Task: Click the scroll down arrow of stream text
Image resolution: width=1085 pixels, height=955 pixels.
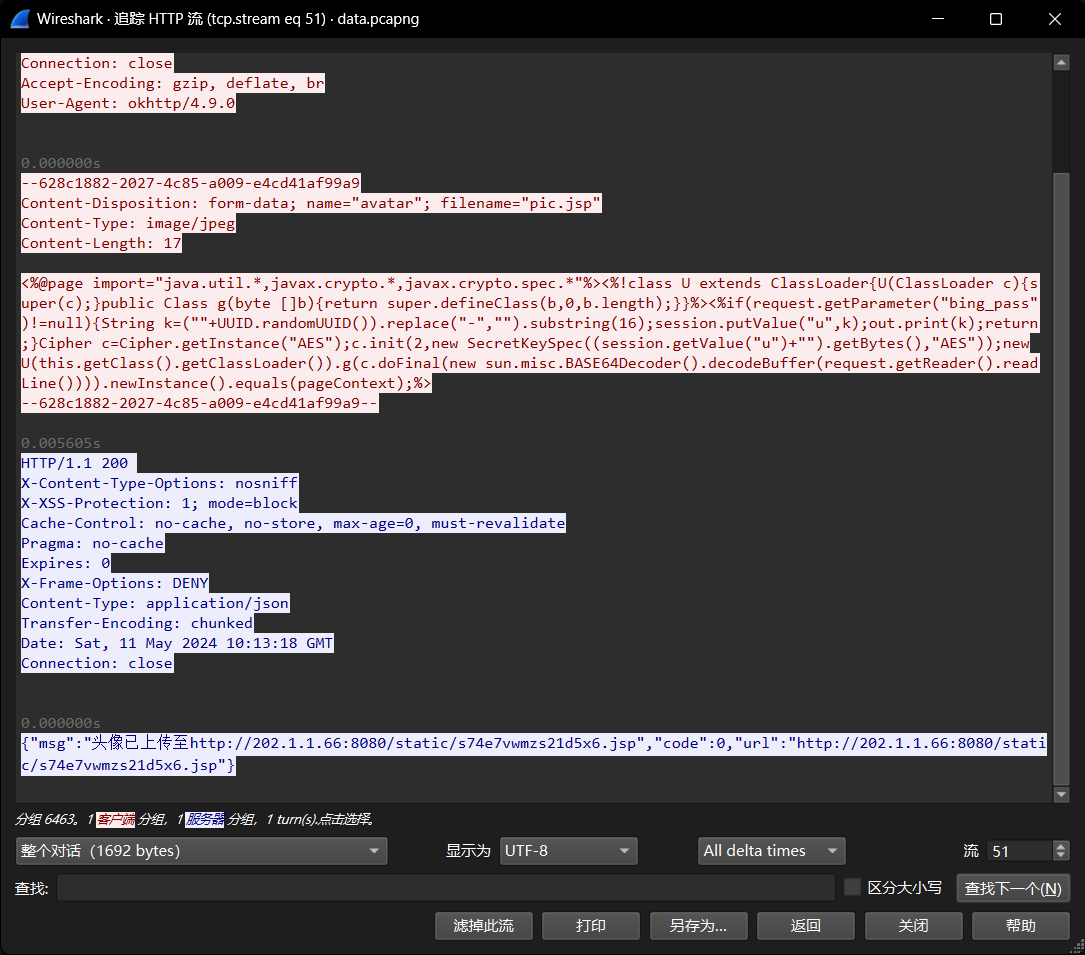Action: click(1061, 794)
